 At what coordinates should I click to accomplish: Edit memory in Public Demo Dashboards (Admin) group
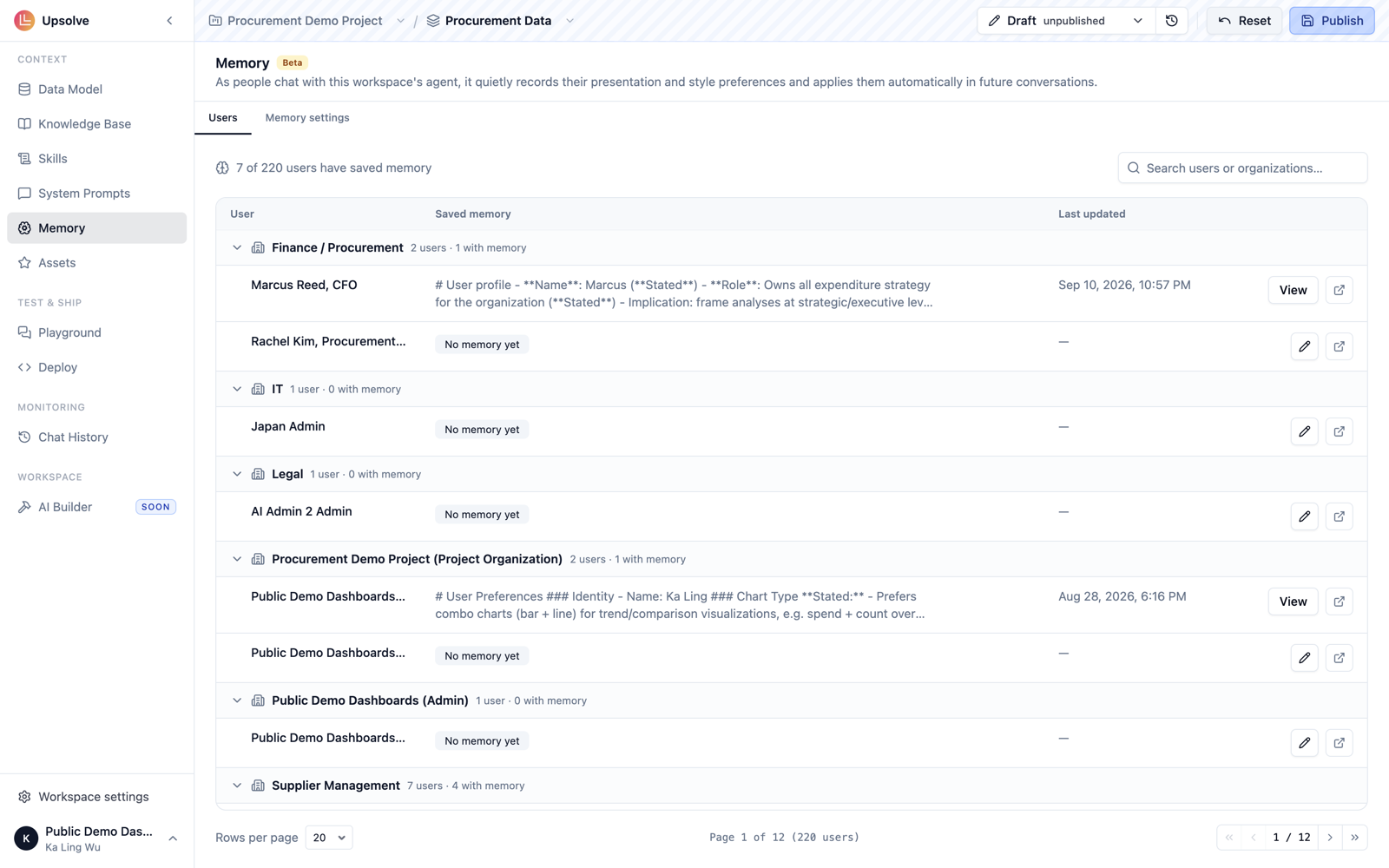[x=1305, y=743]
